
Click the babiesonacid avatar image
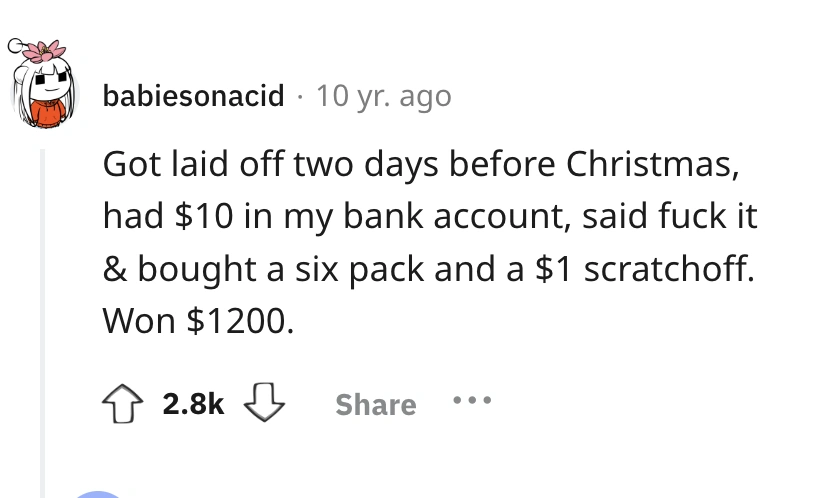point(47,88)
